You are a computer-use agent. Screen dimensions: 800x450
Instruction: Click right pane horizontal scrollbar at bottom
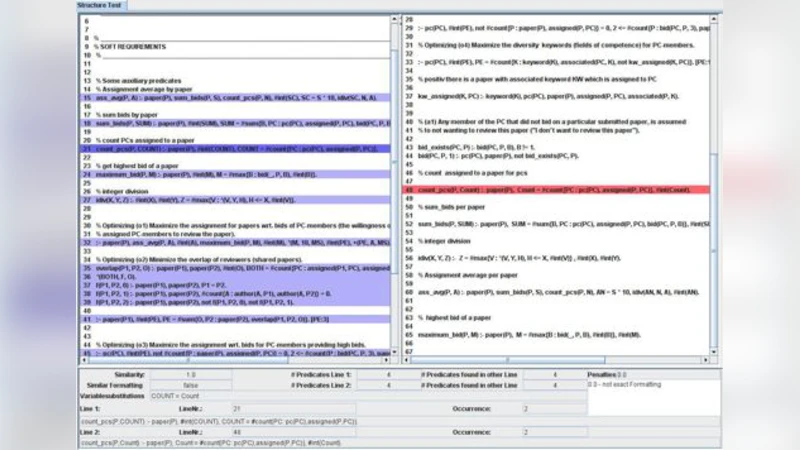point(550,360)
